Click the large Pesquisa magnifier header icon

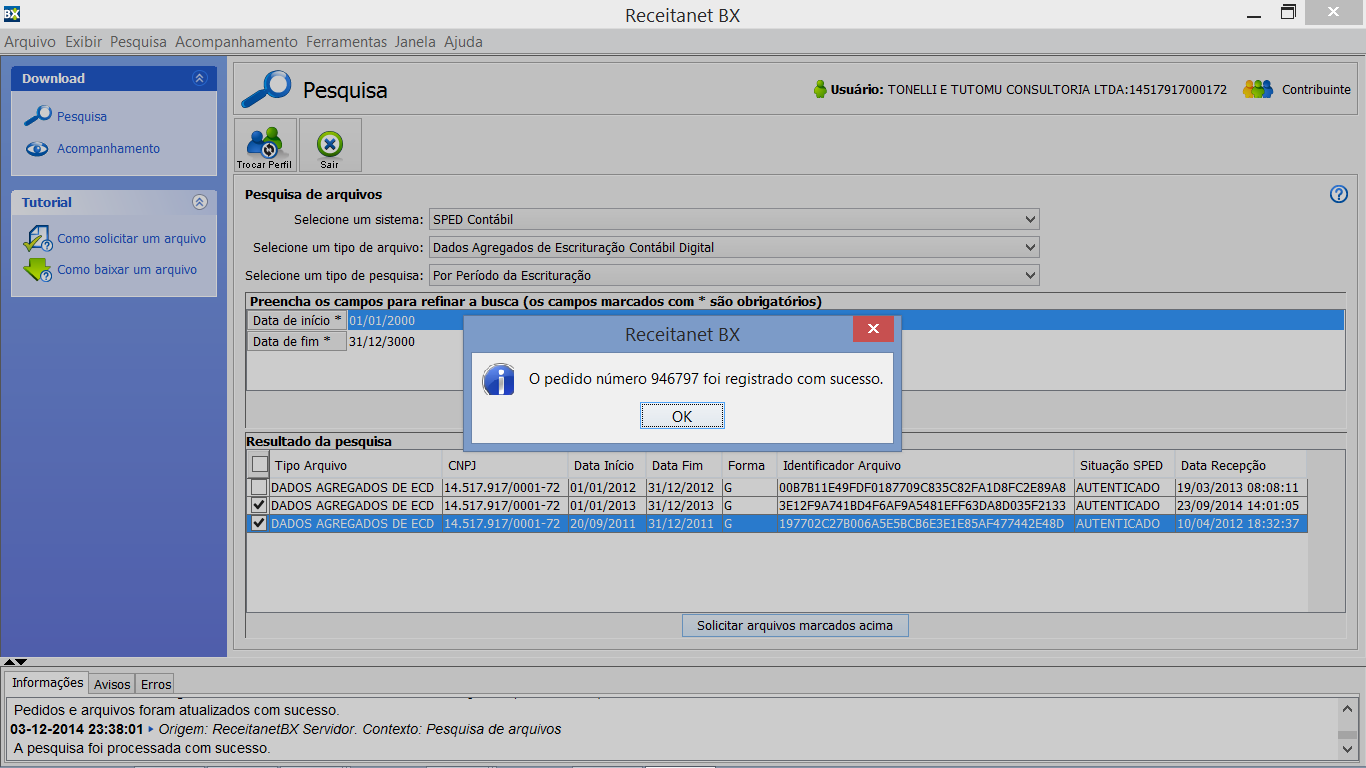[x=266, y=89]
